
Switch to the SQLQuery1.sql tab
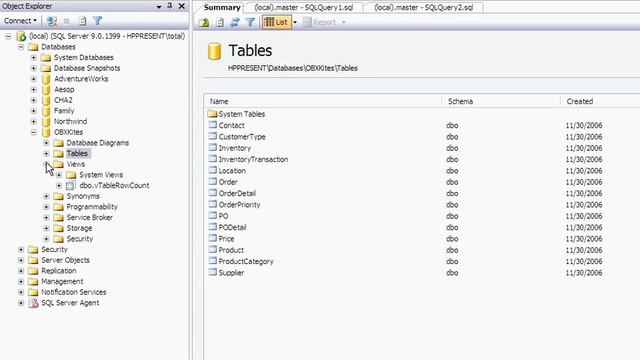[x=304, y=7]
